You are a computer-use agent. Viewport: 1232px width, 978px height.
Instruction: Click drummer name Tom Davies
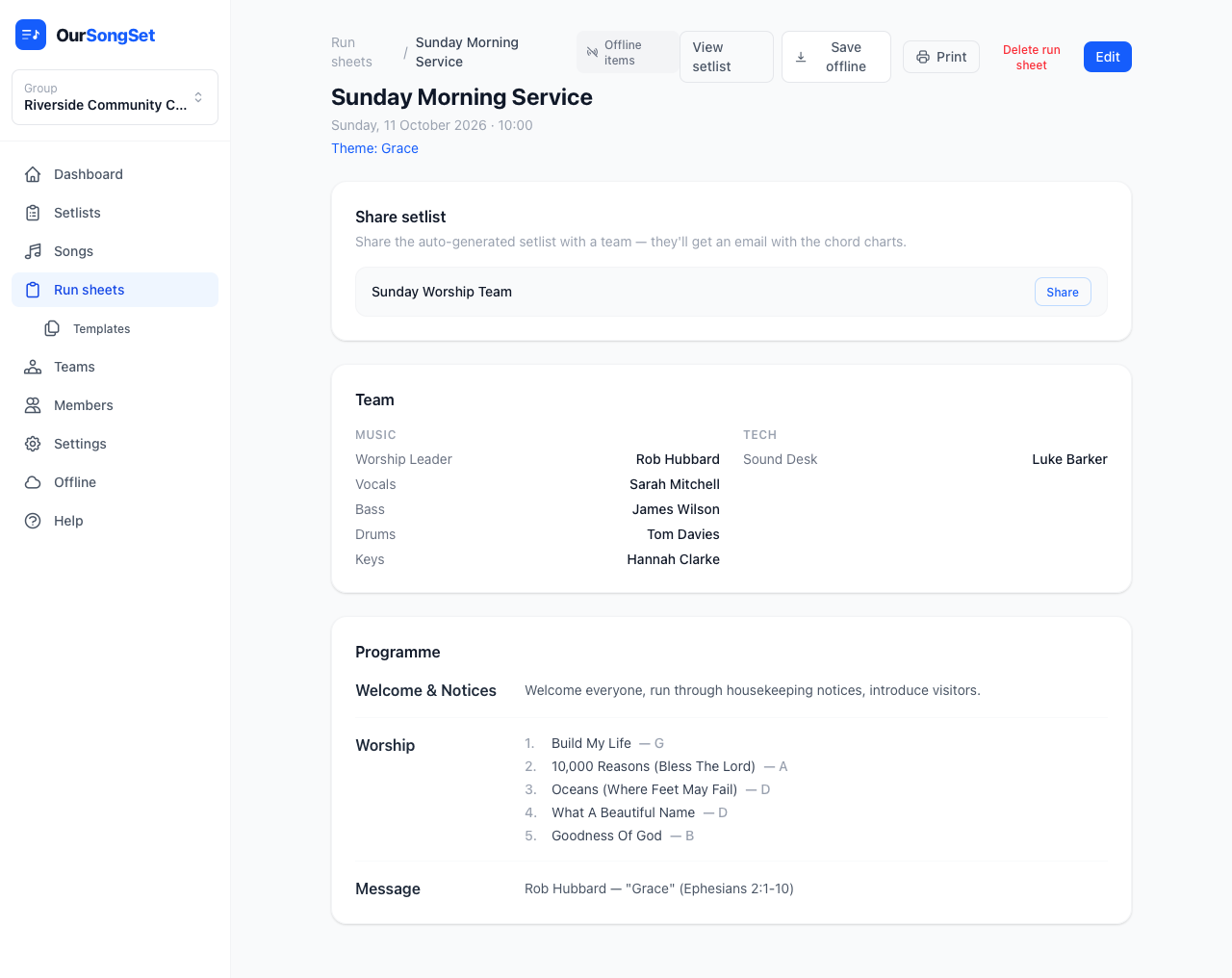coord(683,534)
